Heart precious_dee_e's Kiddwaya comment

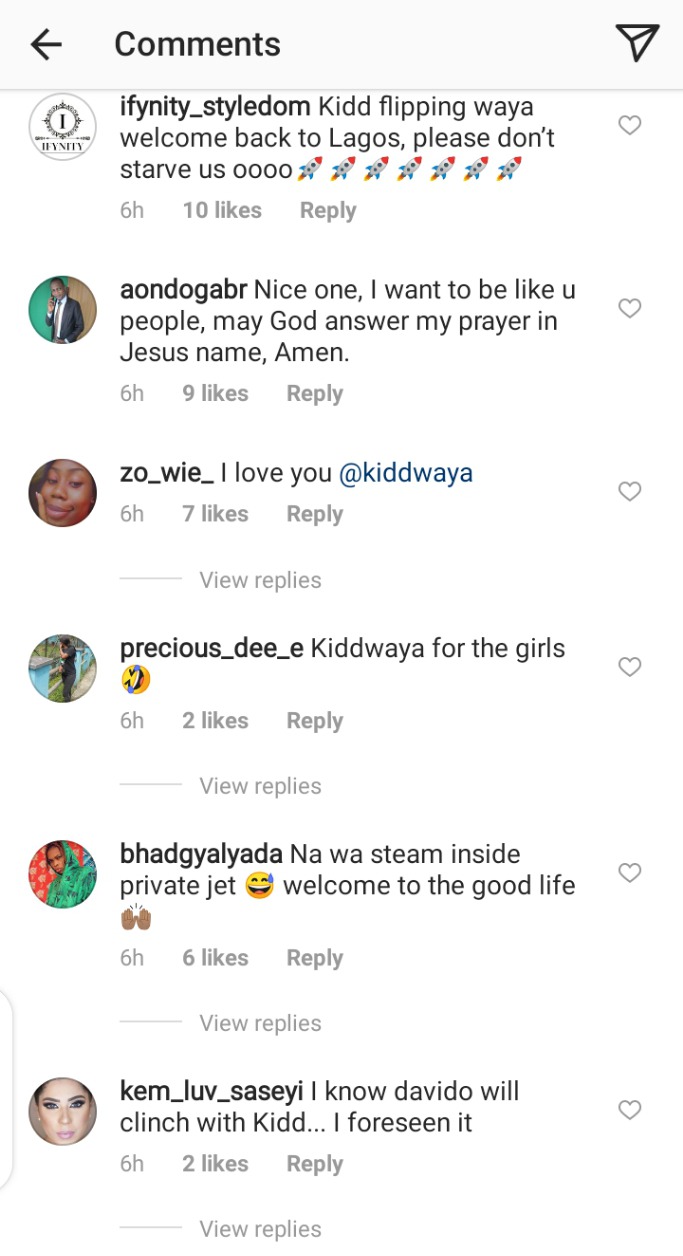click(629, 667)
